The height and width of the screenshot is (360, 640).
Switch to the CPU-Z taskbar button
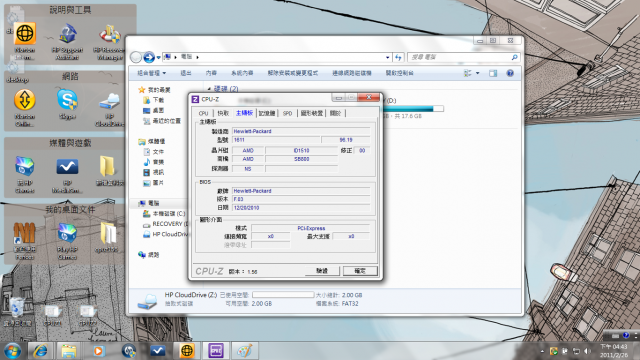click(216, 351)
